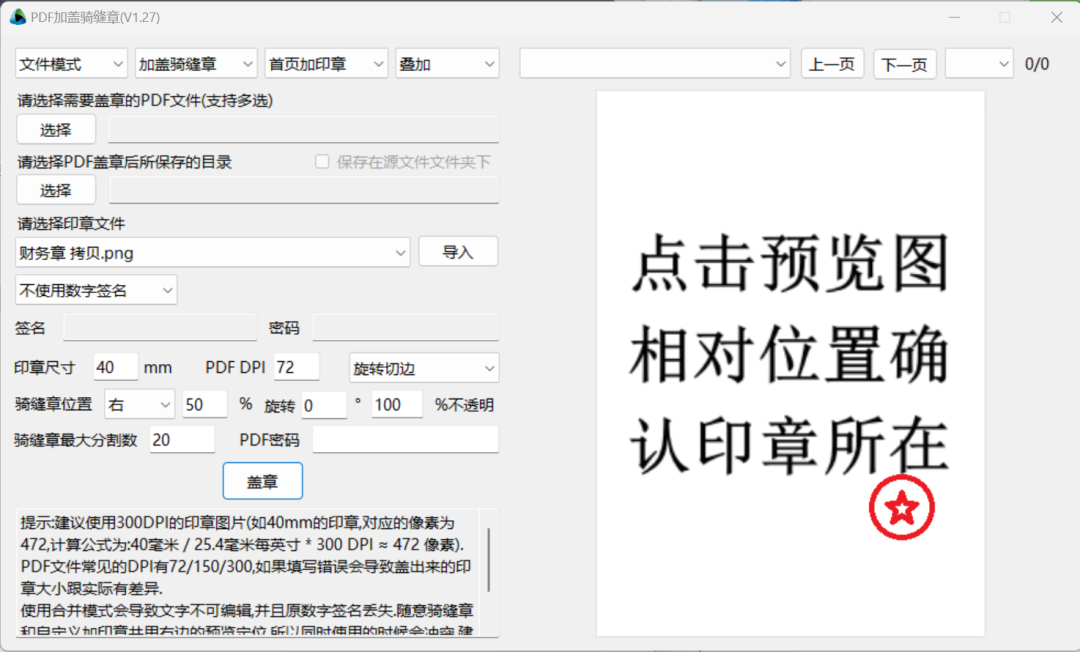
Task: Click inside the PDF密码 password field
Action: pos(404,439)
